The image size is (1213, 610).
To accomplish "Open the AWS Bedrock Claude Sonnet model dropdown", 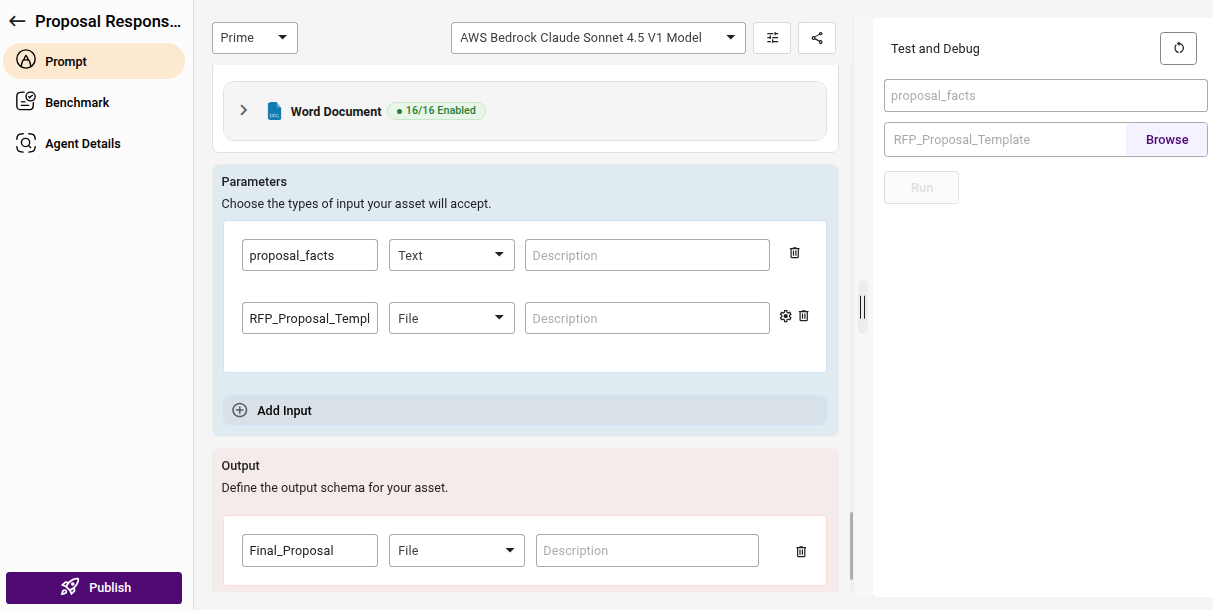I will (598, 38).
